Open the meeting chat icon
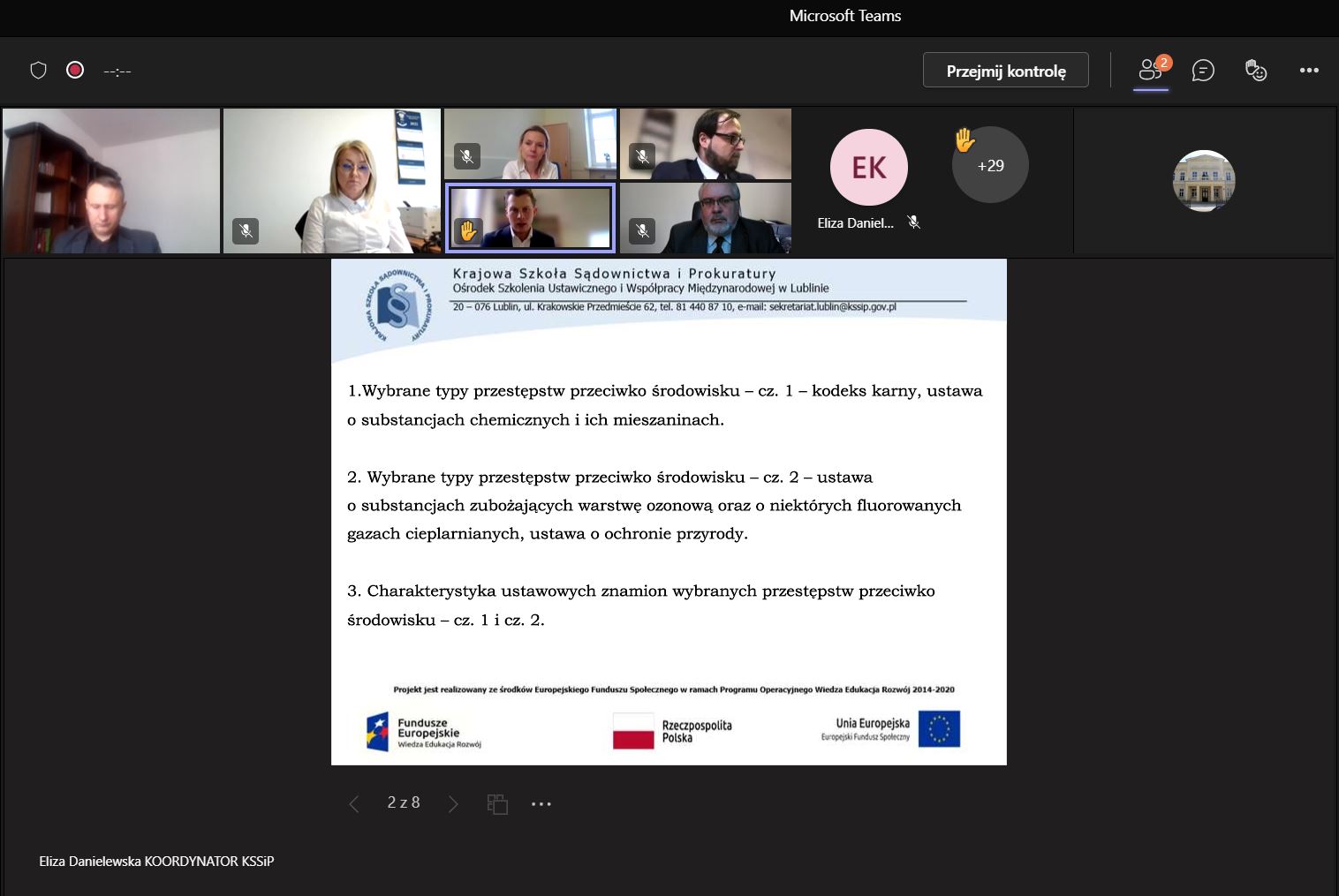The height and width of the screenshot is (896, 1339). click(x=1203, y=70)
